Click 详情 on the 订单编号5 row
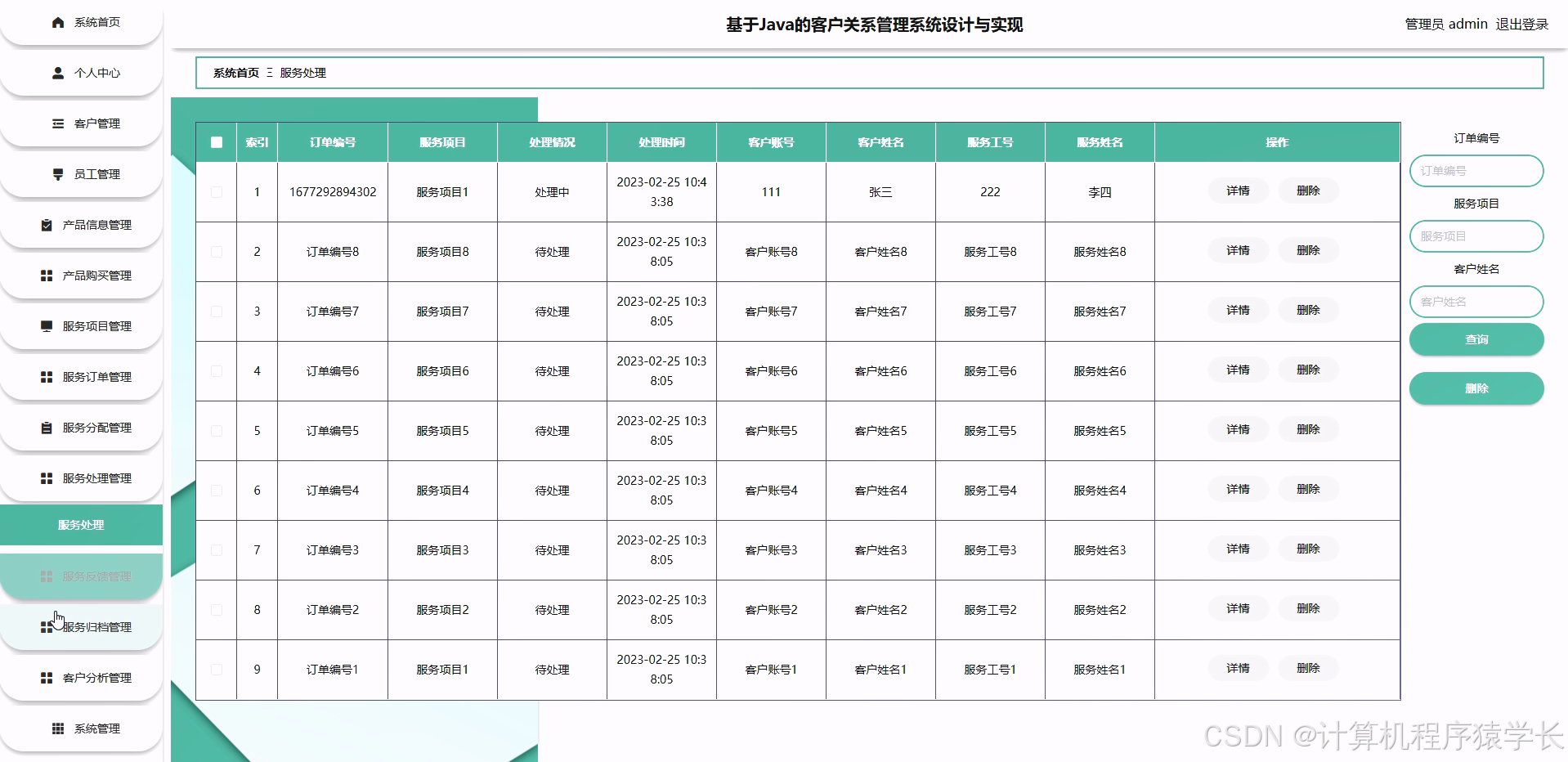Image resolution: width=1568 pixels, height=762 pixels. click(x=1237, y=429)
